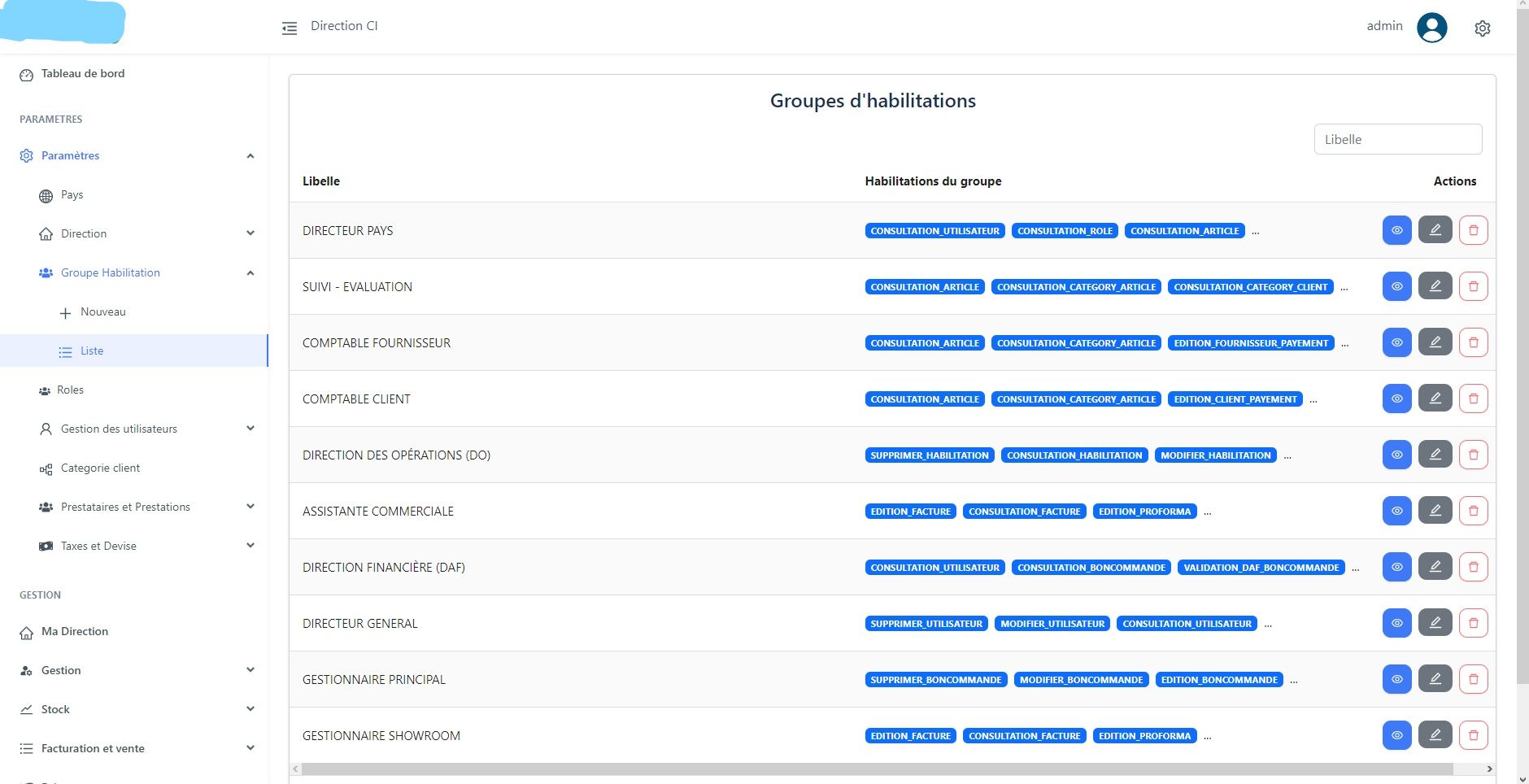
Task: Click the Libelle search field
Action: (1397, 139)
